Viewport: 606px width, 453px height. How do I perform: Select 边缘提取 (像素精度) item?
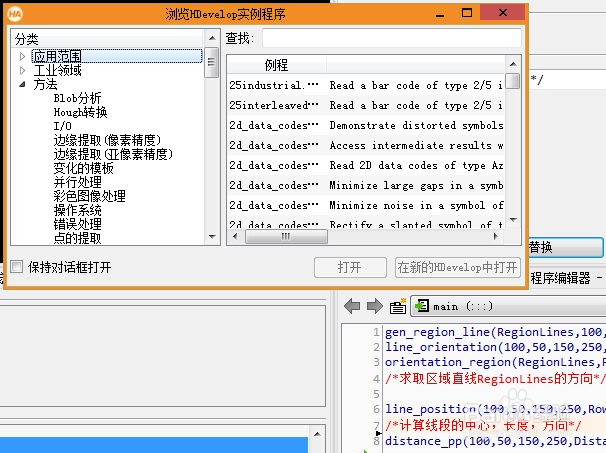107,140
